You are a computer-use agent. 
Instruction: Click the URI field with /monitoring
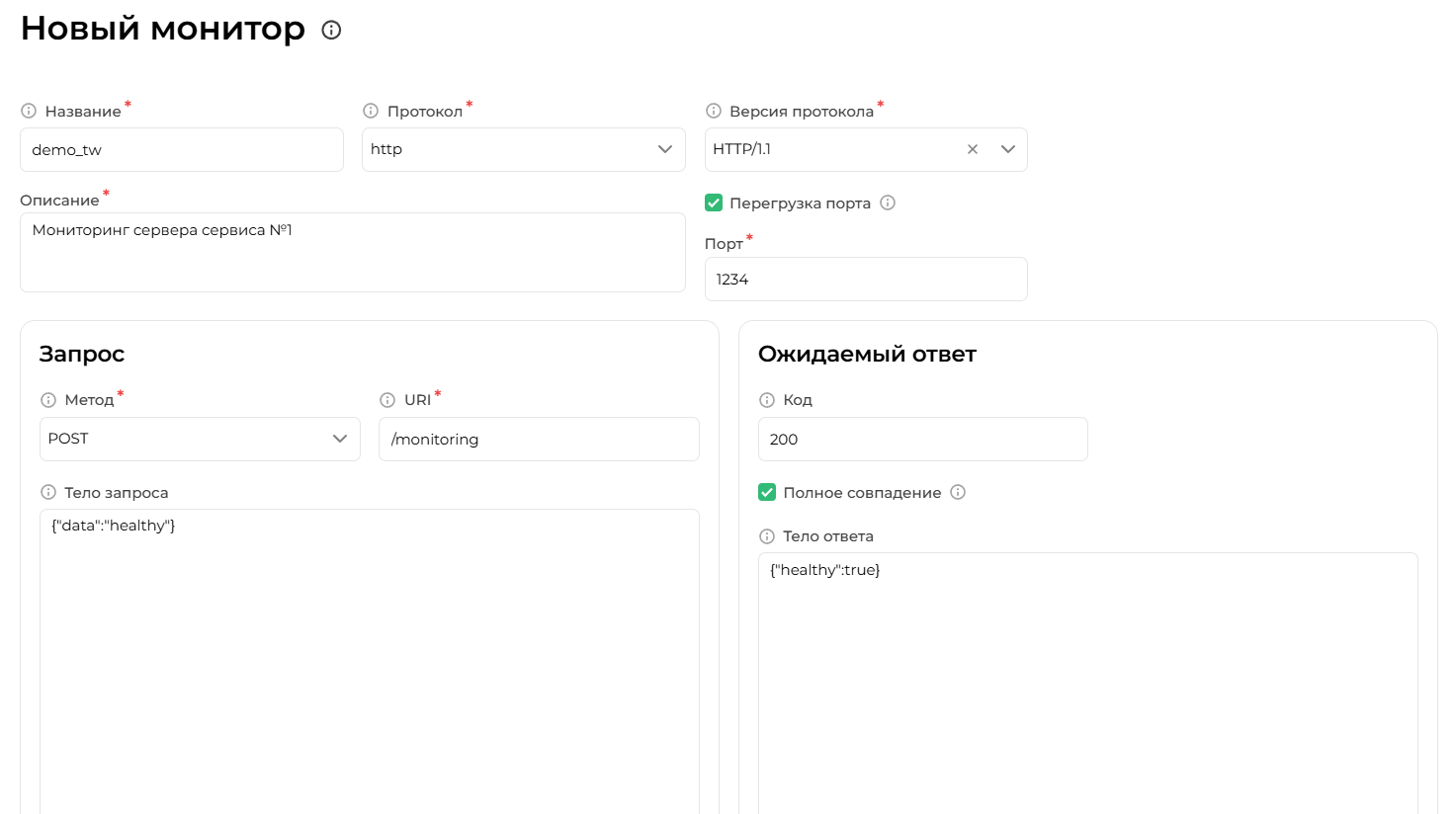539,440
